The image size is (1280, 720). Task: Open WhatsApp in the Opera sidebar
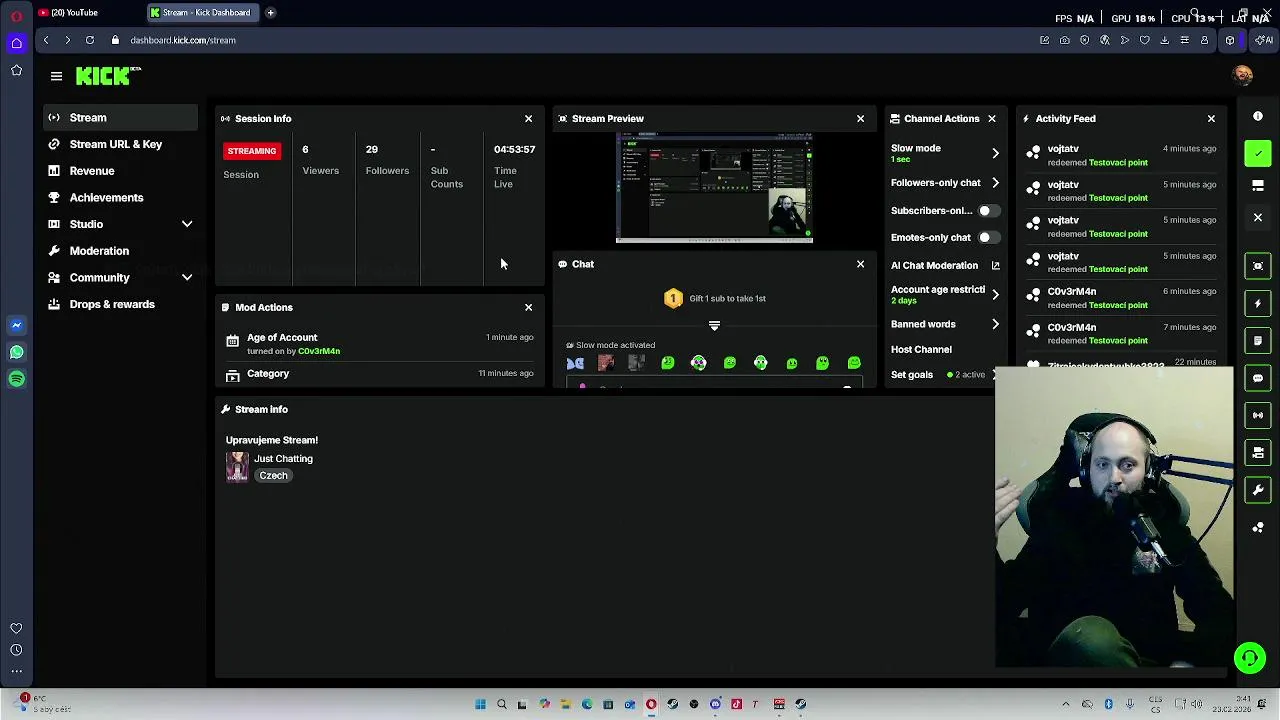coord(16,352)
